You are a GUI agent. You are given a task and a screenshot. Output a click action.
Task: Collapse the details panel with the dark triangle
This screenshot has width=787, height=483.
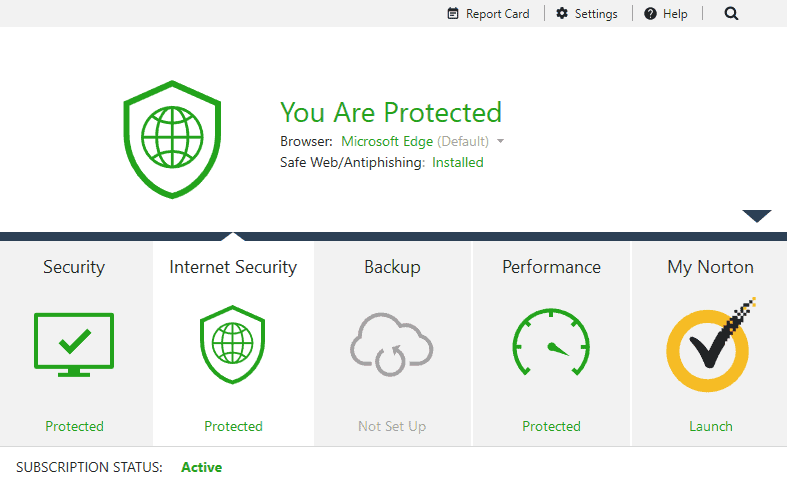point(757,216)
